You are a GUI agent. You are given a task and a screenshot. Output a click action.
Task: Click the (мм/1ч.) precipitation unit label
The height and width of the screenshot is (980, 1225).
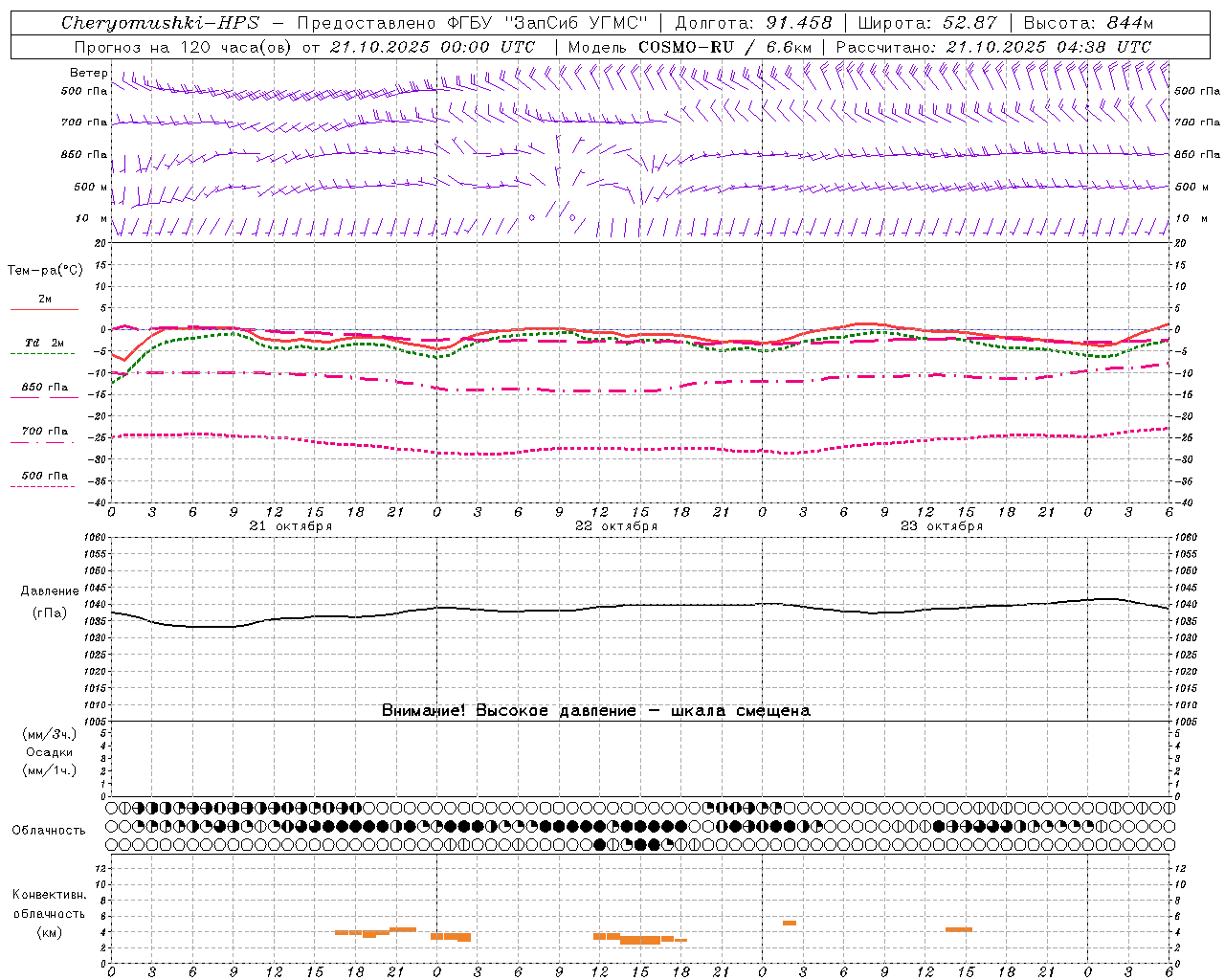[50, 770]
